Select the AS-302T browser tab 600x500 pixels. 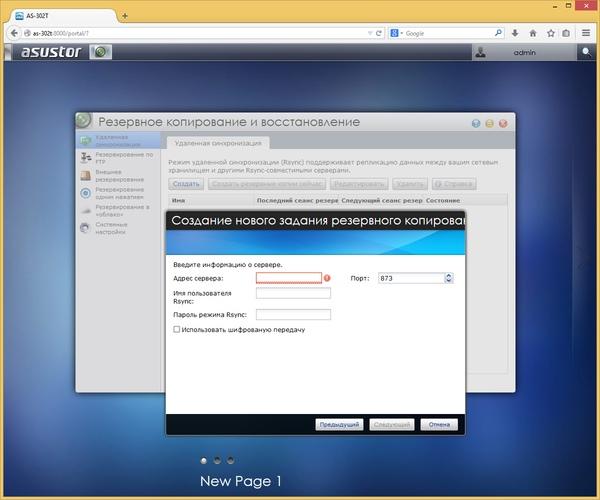[63, 16]
